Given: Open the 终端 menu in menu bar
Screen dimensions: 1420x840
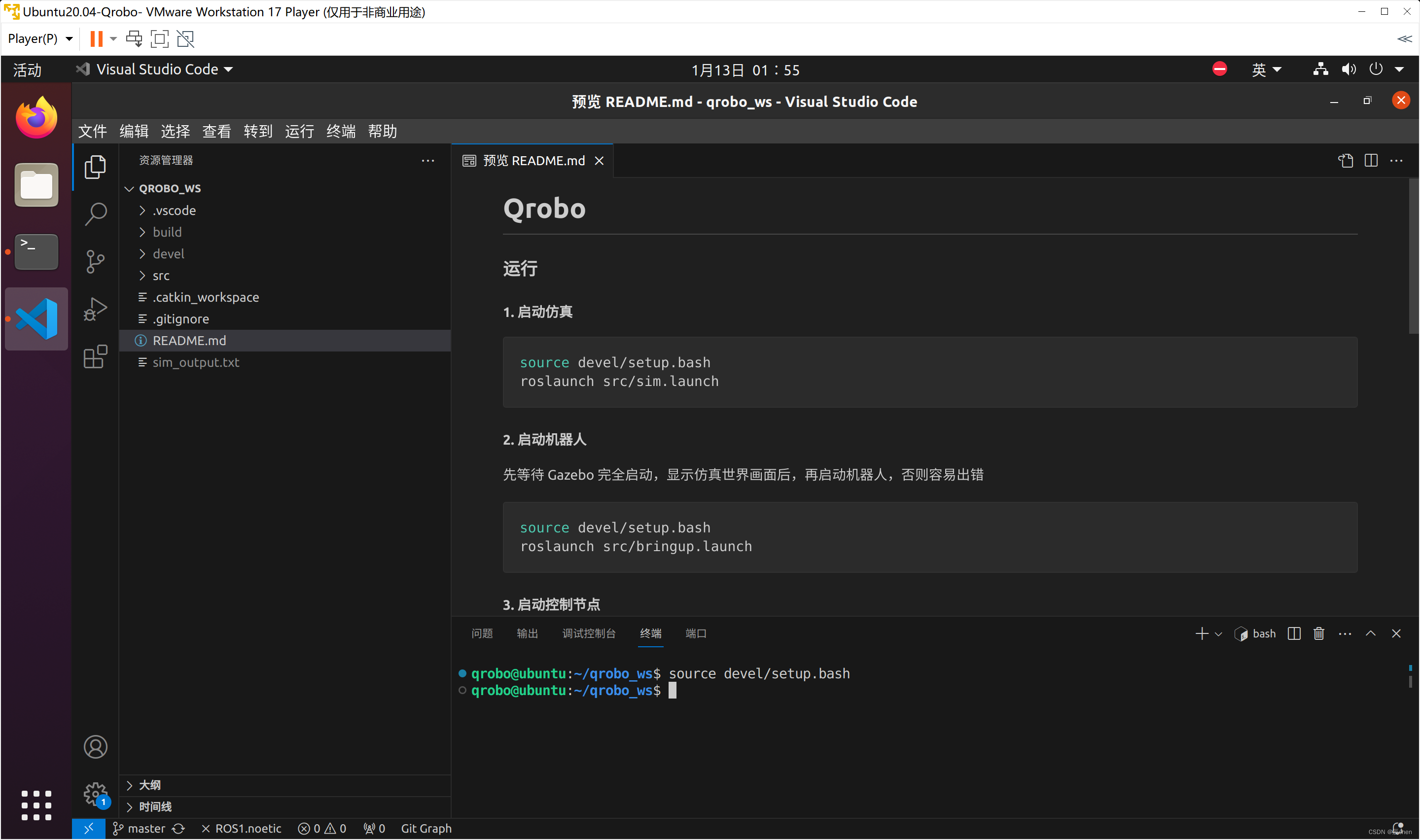Looking at the screenshot, I should (341, 131).
